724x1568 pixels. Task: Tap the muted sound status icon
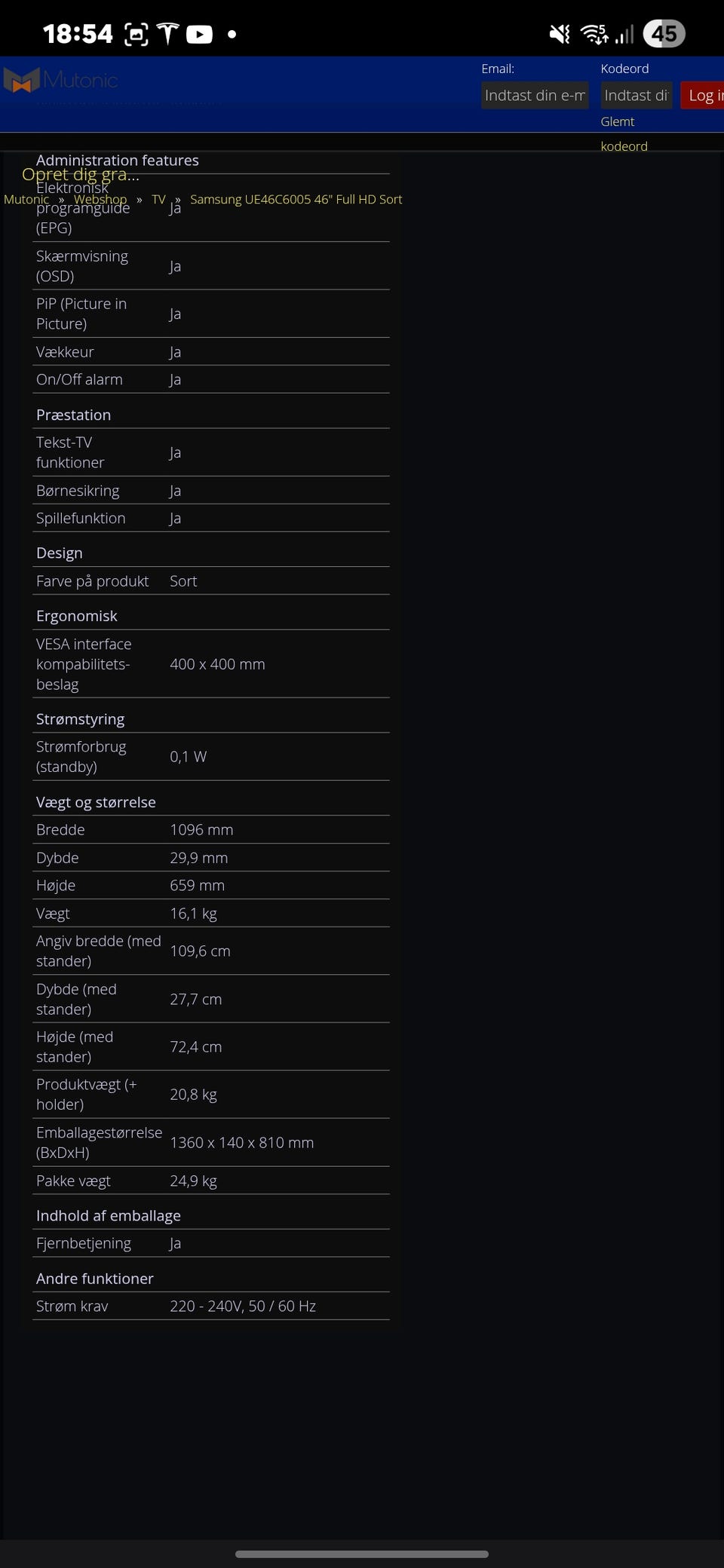coord(560,34)
